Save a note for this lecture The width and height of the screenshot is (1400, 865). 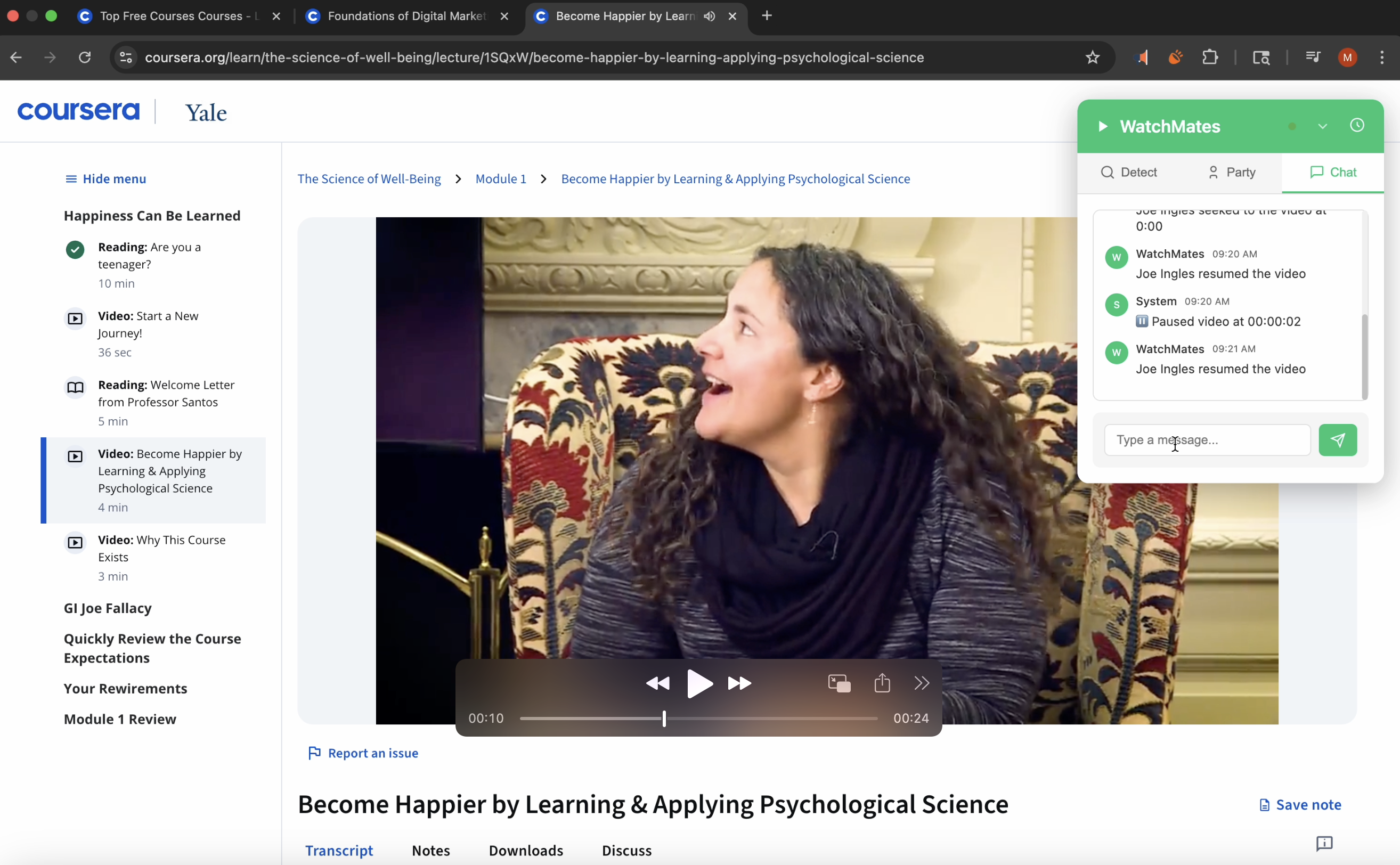click(x=1300, y=804)
